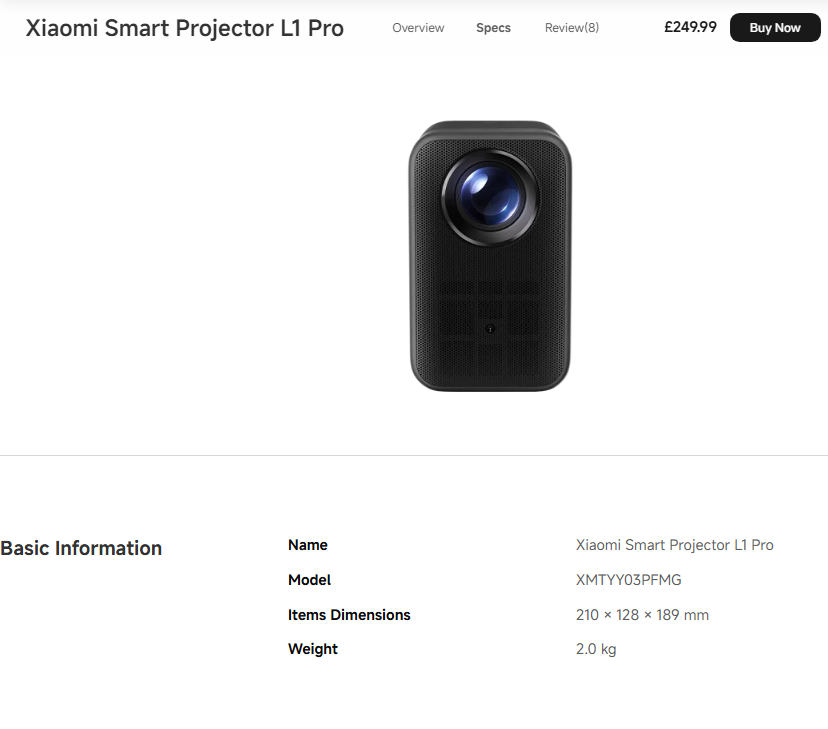Open the Review(8) tab
The height and width of the screenshot is (729, 828).
pyautogui.click(x=571, y=27)
